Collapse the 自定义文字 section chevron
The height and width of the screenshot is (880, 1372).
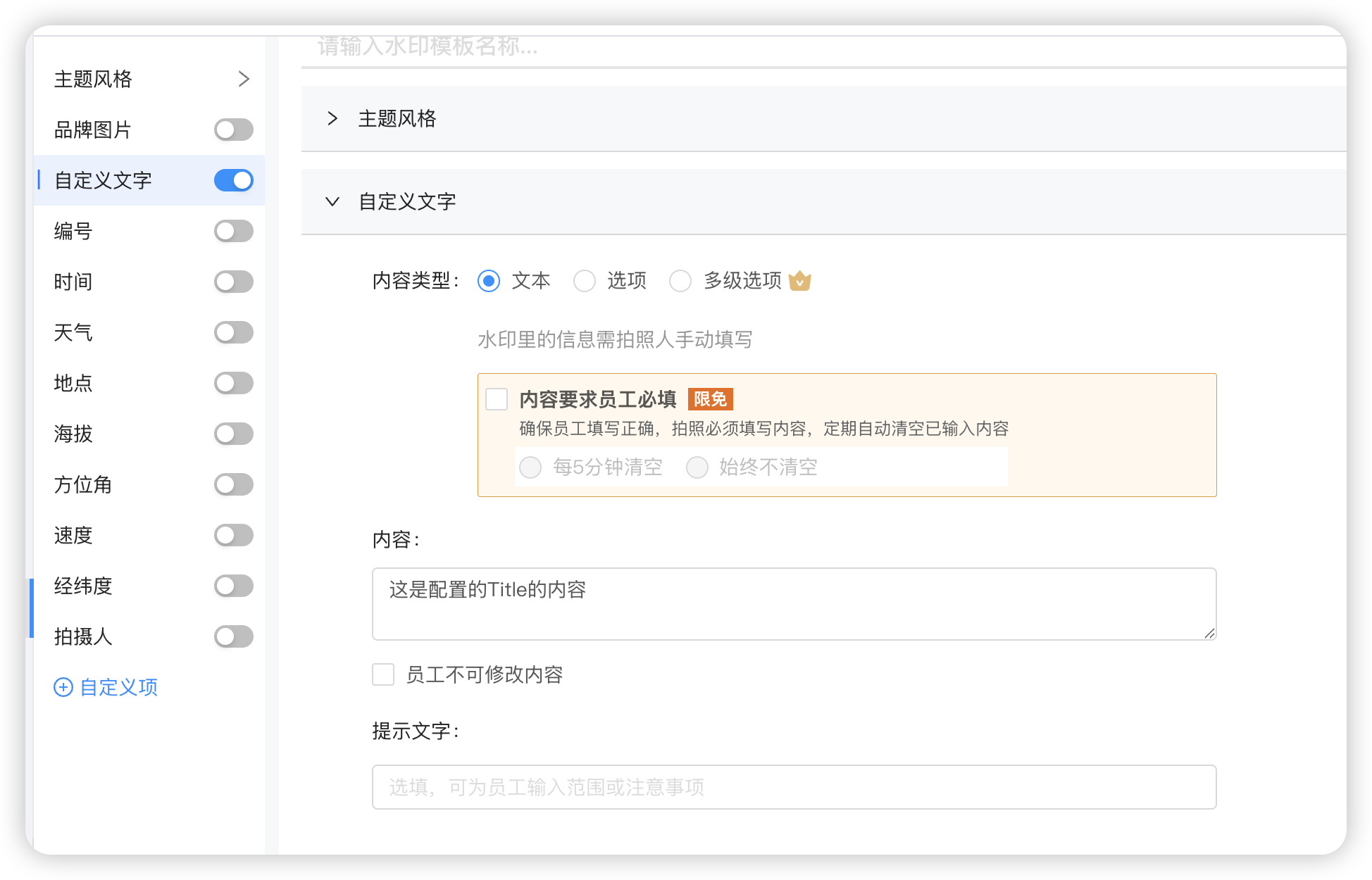332,202
